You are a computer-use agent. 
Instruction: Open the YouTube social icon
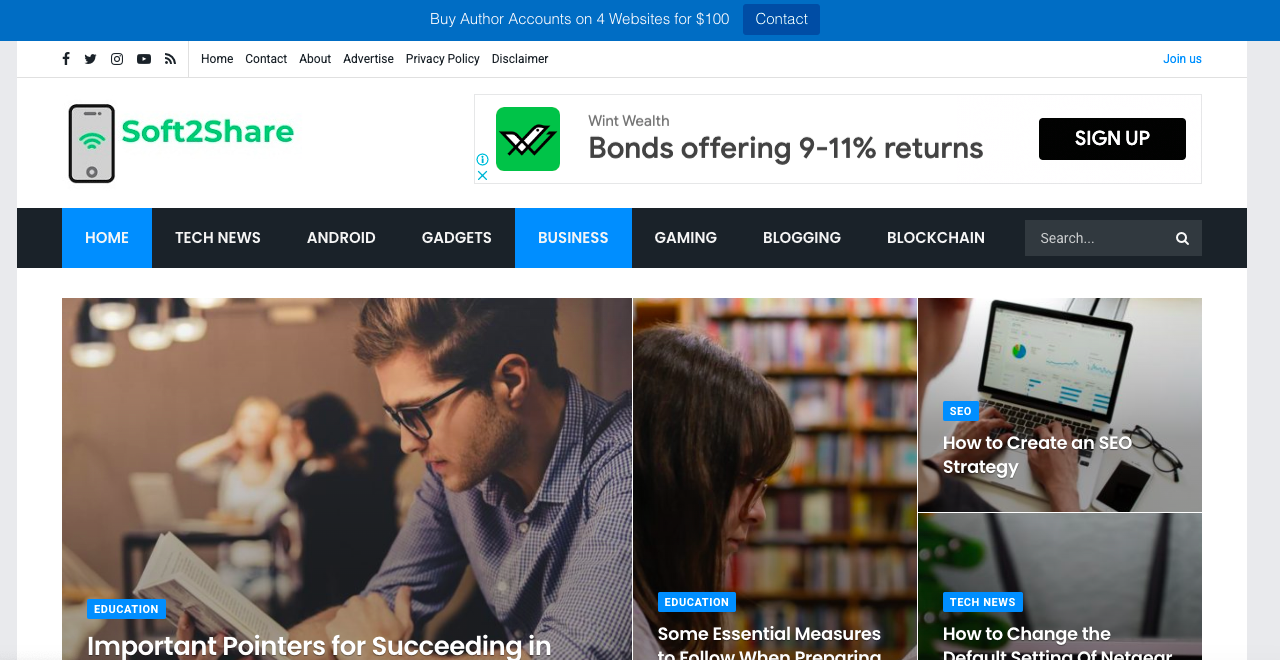(144, 59)
